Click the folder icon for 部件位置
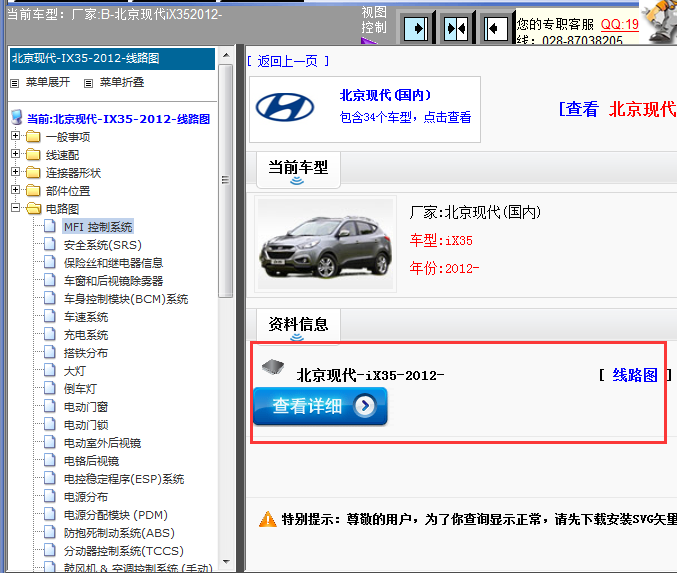Viewport: 677px width, 573px height. point(33,190)
